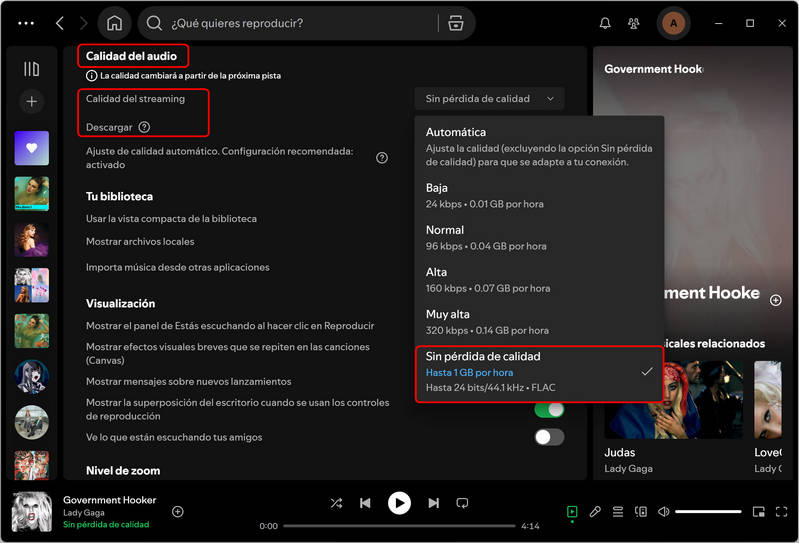Click Importa música desde otras aplicaciones setting
Image resolution: width=799 pixels, height=543 pixels.
(x=177, y=267)
